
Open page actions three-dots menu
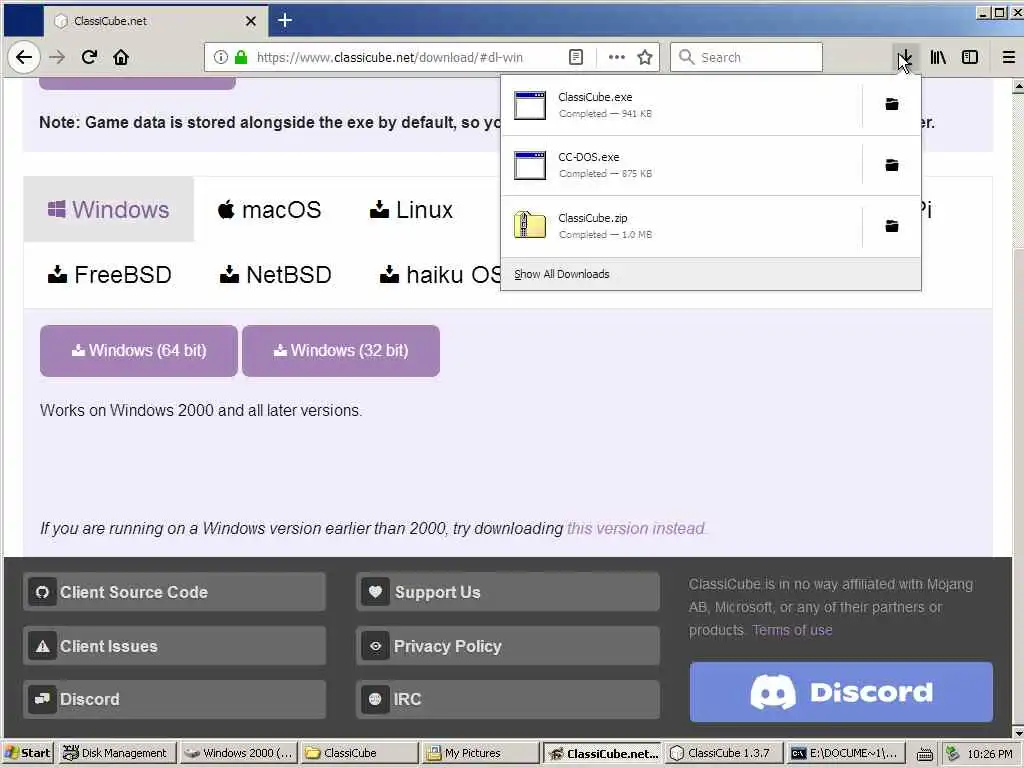(x=616, y=57)
